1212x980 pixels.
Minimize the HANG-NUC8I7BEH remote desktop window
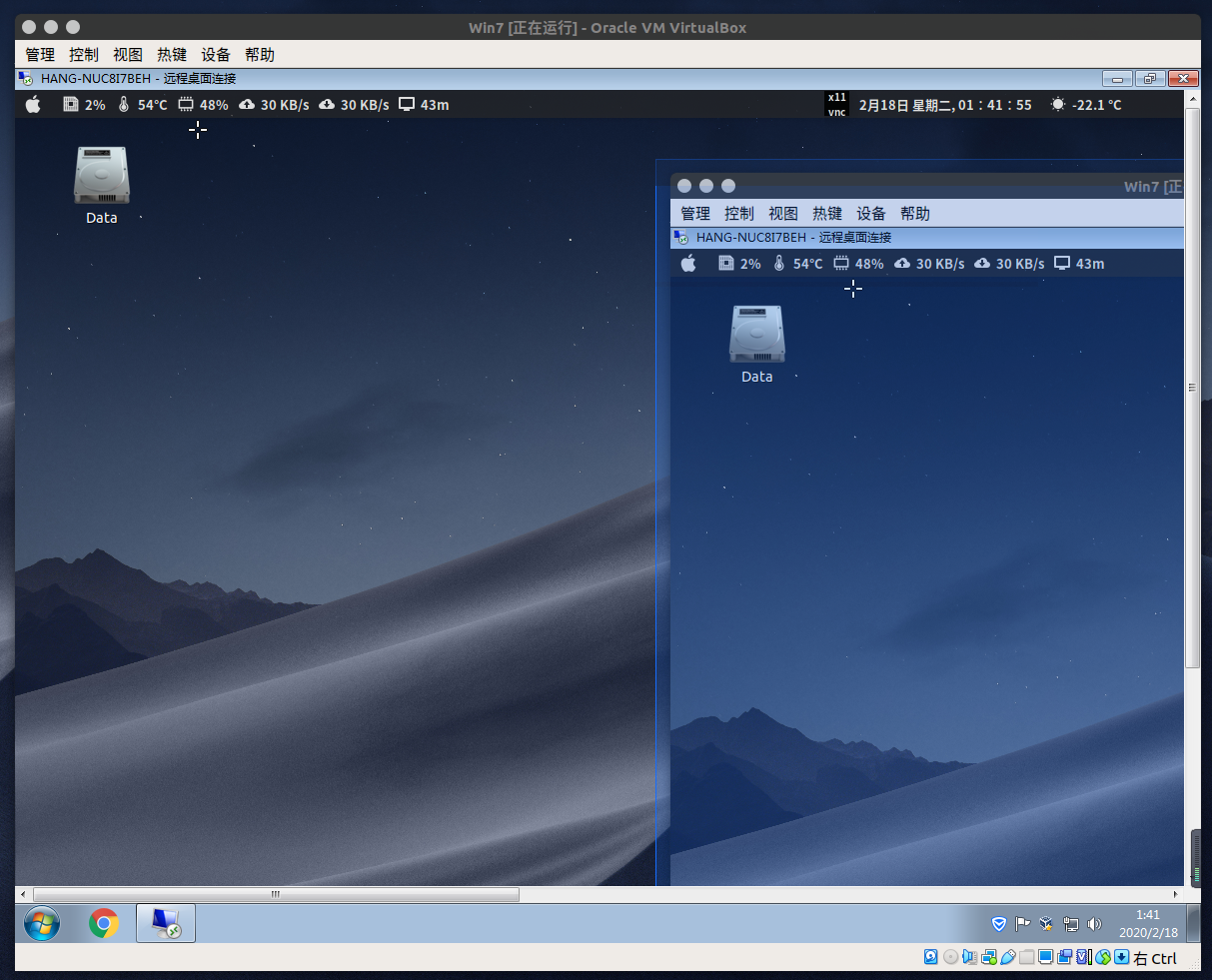1117,79
